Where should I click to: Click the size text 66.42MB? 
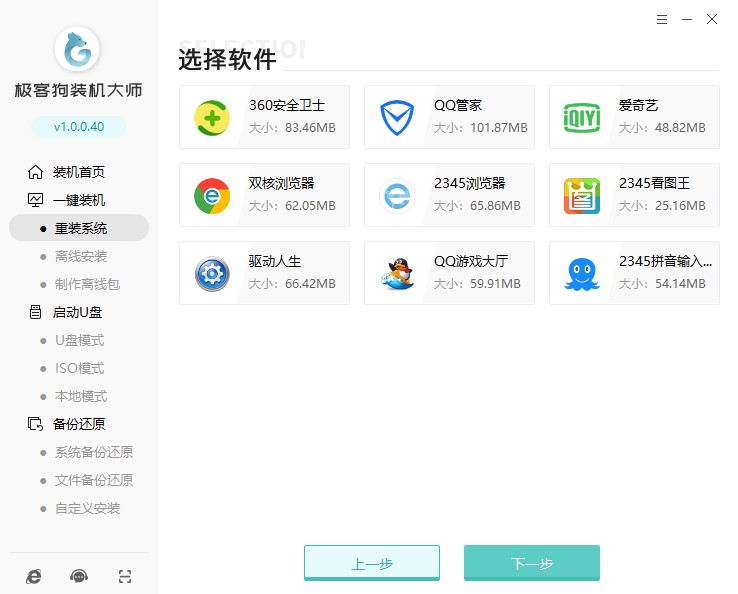click(310, 284)
